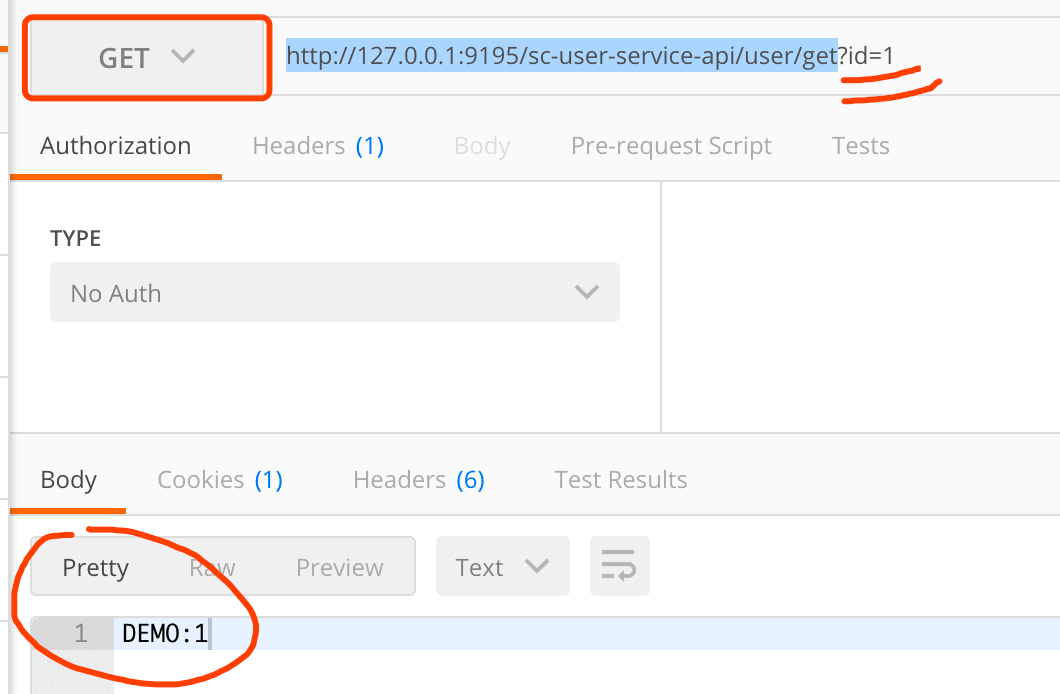Image resolution: width=1060 pixels, height=694 pixels.
Task: Click the DEMO:1 response text
Action: point(164,634)
